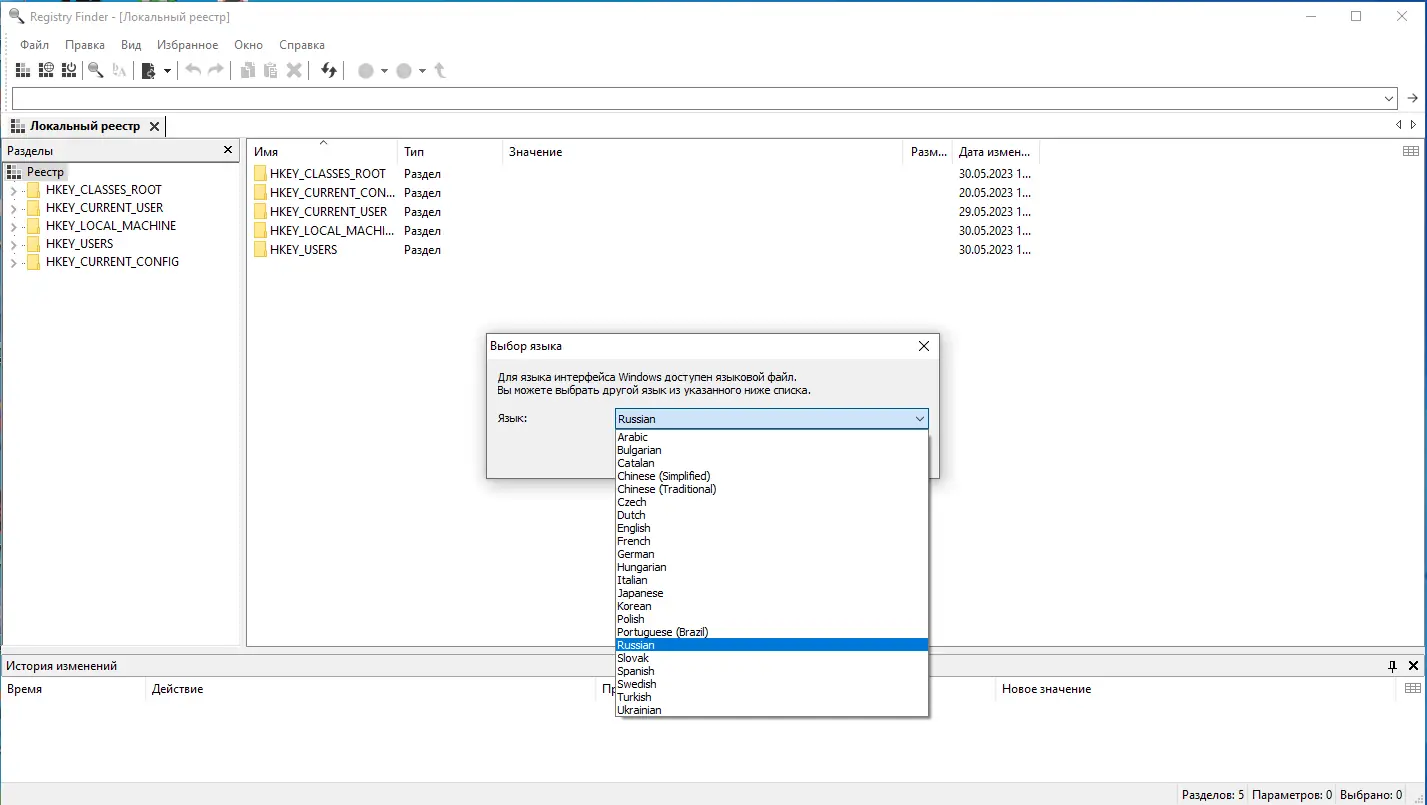Choose Ukrainian in the language list
1427x805 pixels.
click(639, 710)
